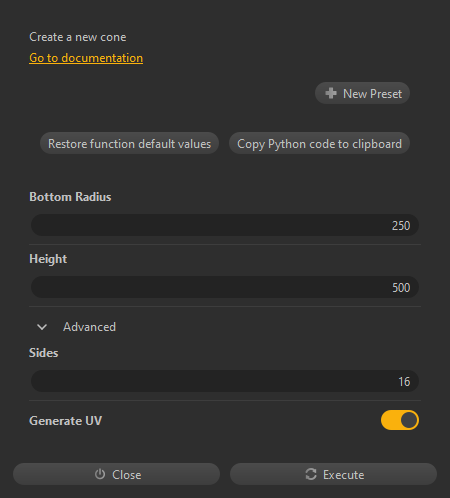Click the refresh arrows icon on Execute
Viewport: 450px width, 498px height.
click(x=311, y=474)
